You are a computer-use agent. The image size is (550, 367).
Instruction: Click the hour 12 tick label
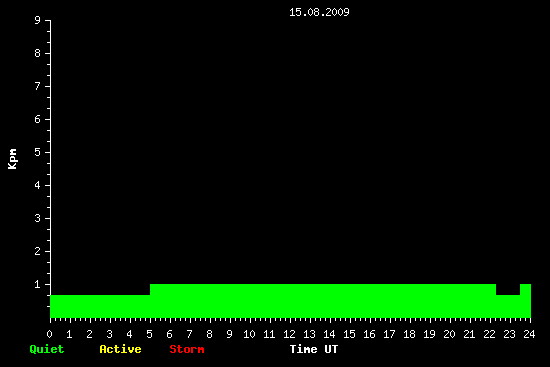[x=289, y=334]
